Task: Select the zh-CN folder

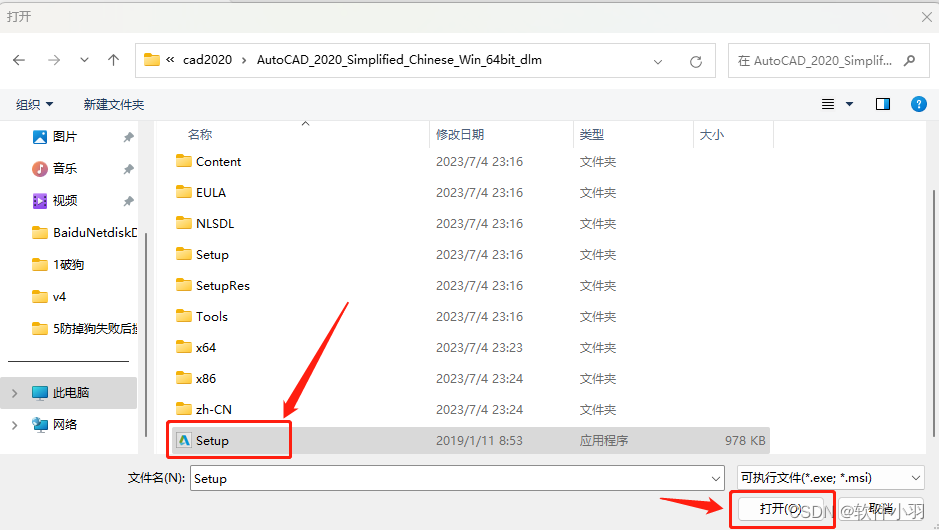Action: pos(204,410)
